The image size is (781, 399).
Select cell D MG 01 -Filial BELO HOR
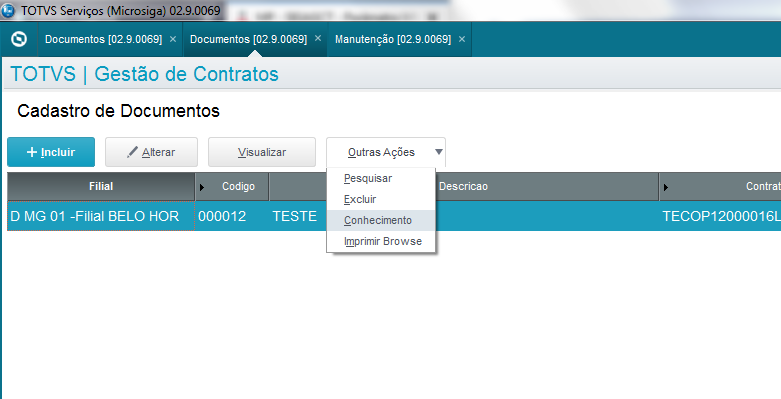pos(101,216)
